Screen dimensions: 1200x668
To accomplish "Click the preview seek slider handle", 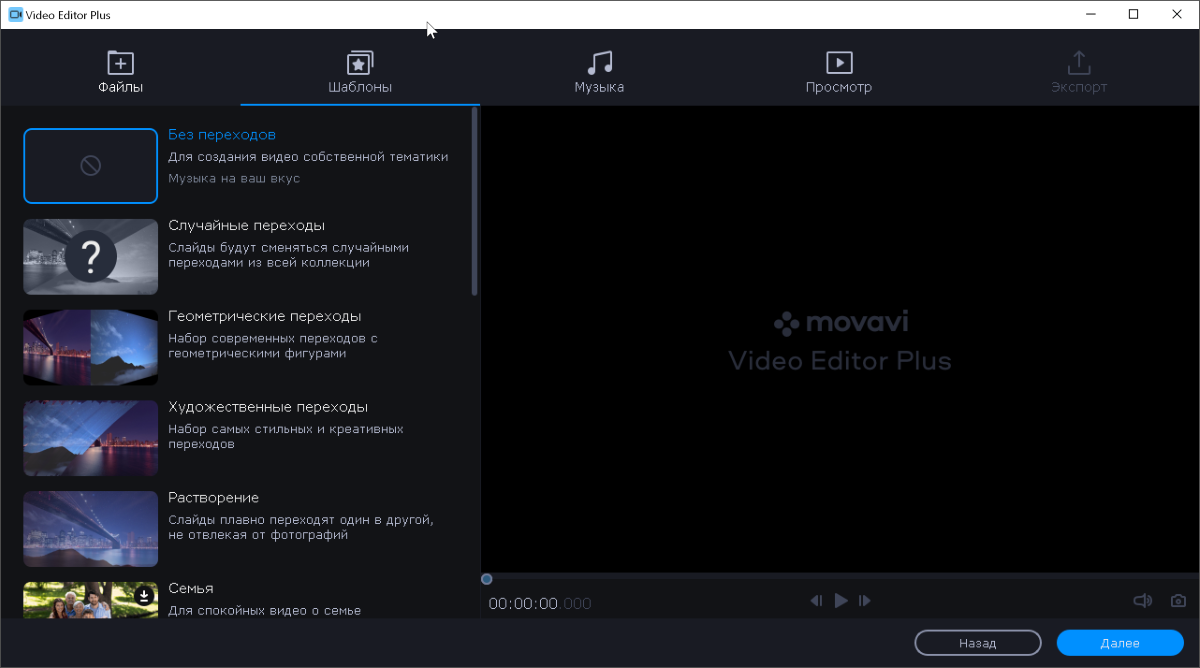I will point(486,579).
